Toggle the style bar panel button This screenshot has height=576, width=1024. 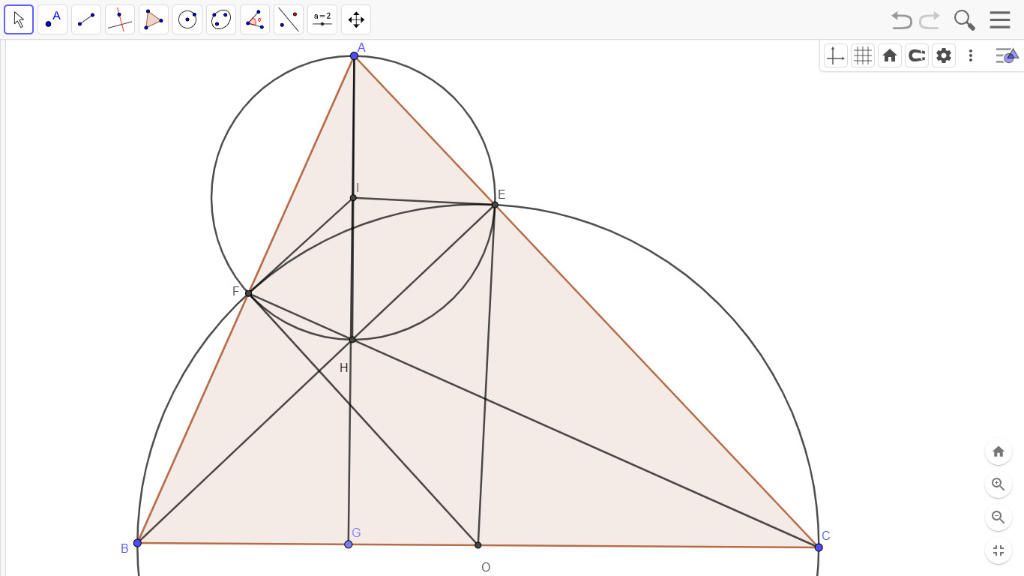(x=1006, y=56)
